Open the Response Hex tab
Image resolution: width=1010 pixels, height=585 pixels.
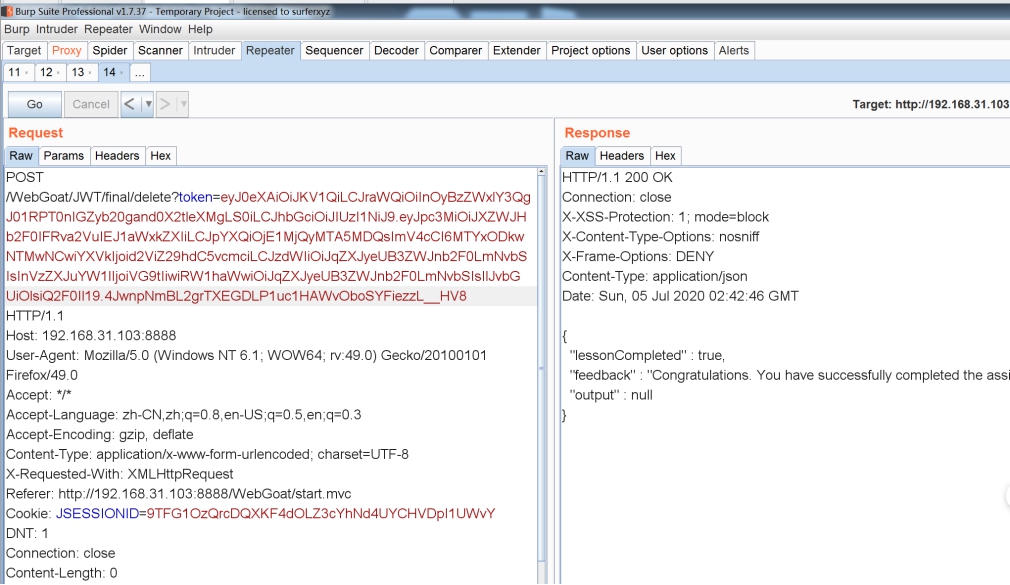[x=665, y=156]
